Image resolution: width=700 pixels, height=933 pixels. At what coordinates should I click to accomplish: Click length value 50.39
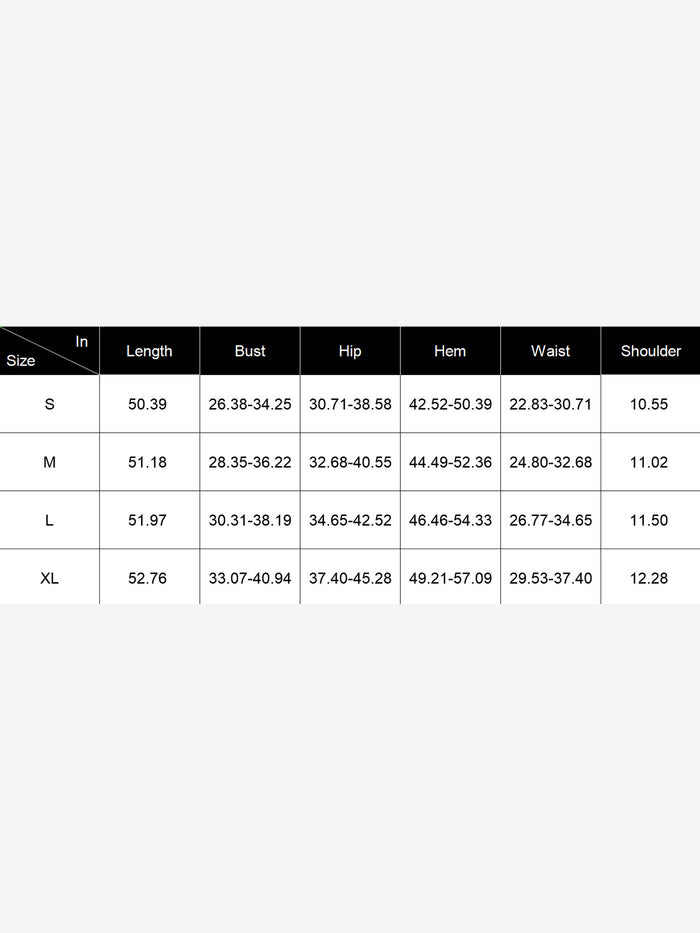(148, 404)
